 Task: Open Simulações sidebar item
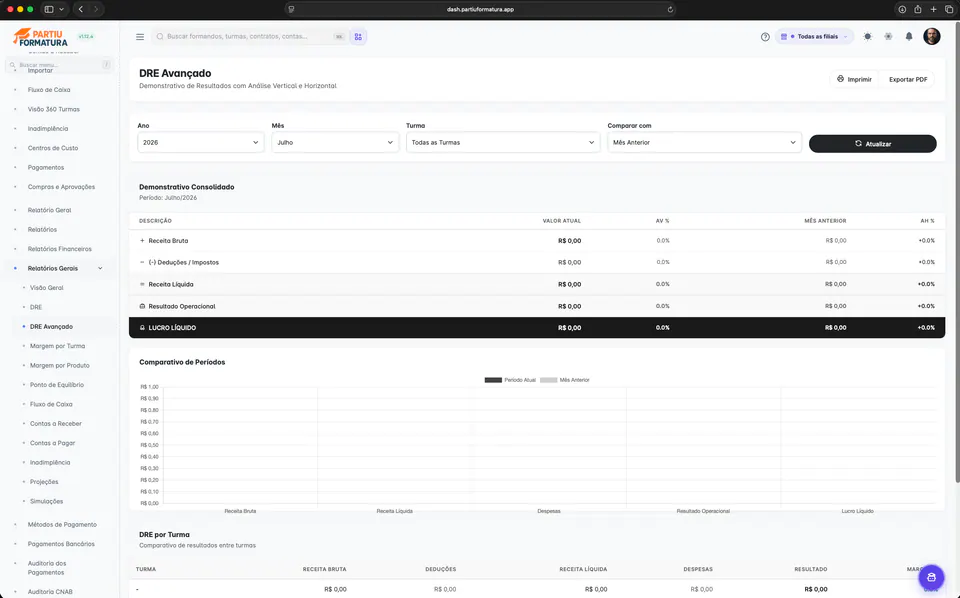tap(47, 501)
